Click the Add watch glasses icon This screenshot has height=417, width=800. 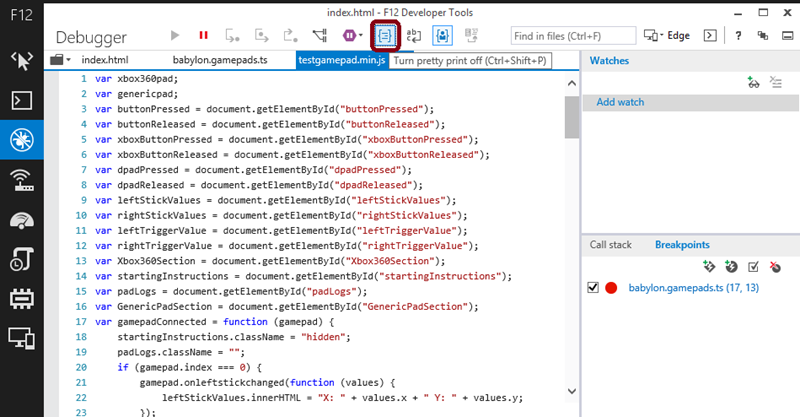(753, 82)
